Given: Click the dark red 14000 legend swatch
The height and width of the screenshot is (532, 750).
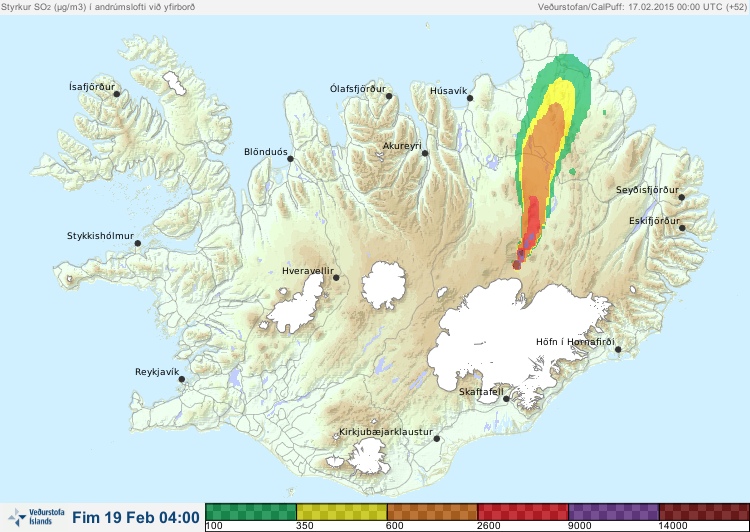Looking at the screenshot, I should tap(704, 511).
